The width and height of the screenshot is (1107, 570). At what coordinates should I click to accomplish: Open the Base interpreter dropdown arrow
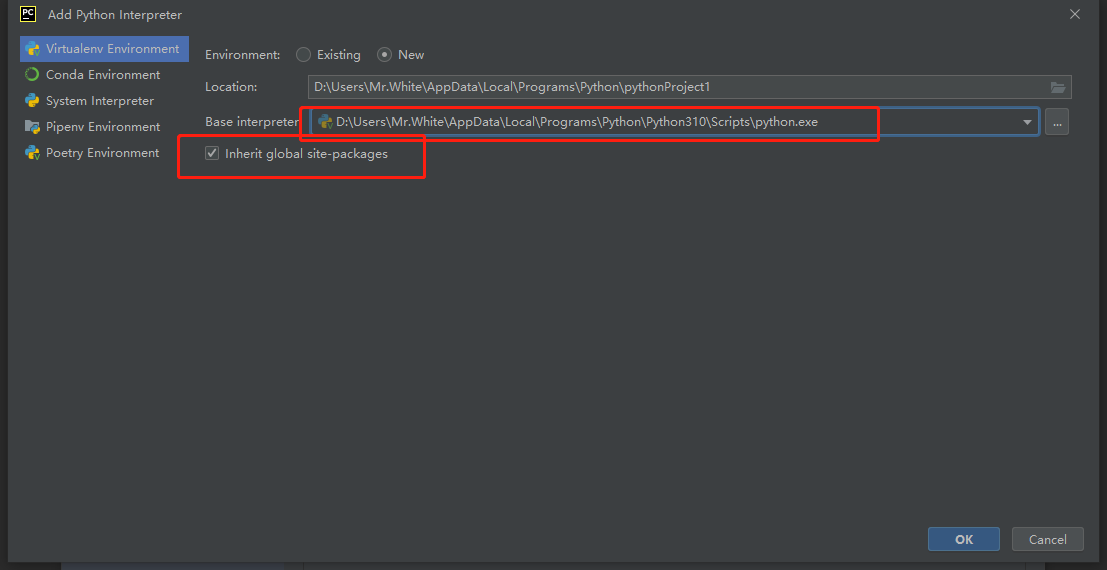click(x=1027, y=122)
